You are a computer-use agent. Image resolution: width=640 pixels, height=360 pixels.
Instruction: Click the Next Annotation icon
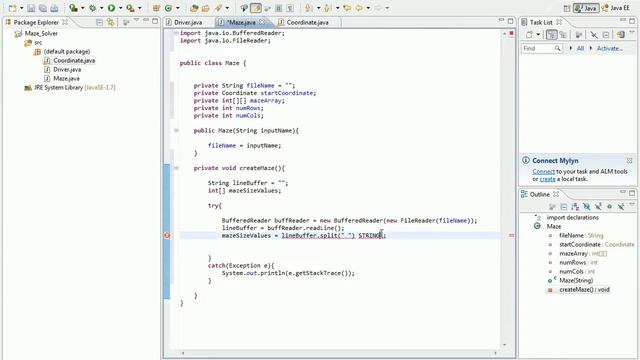click(309, 8)
